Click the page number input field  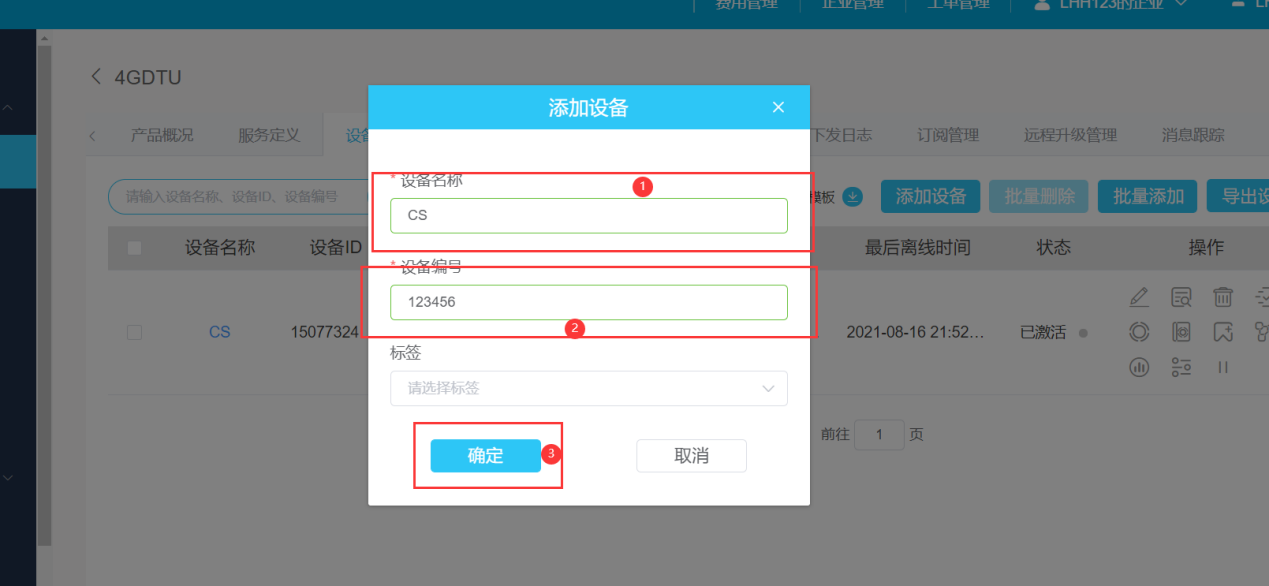tap(879, 434)
